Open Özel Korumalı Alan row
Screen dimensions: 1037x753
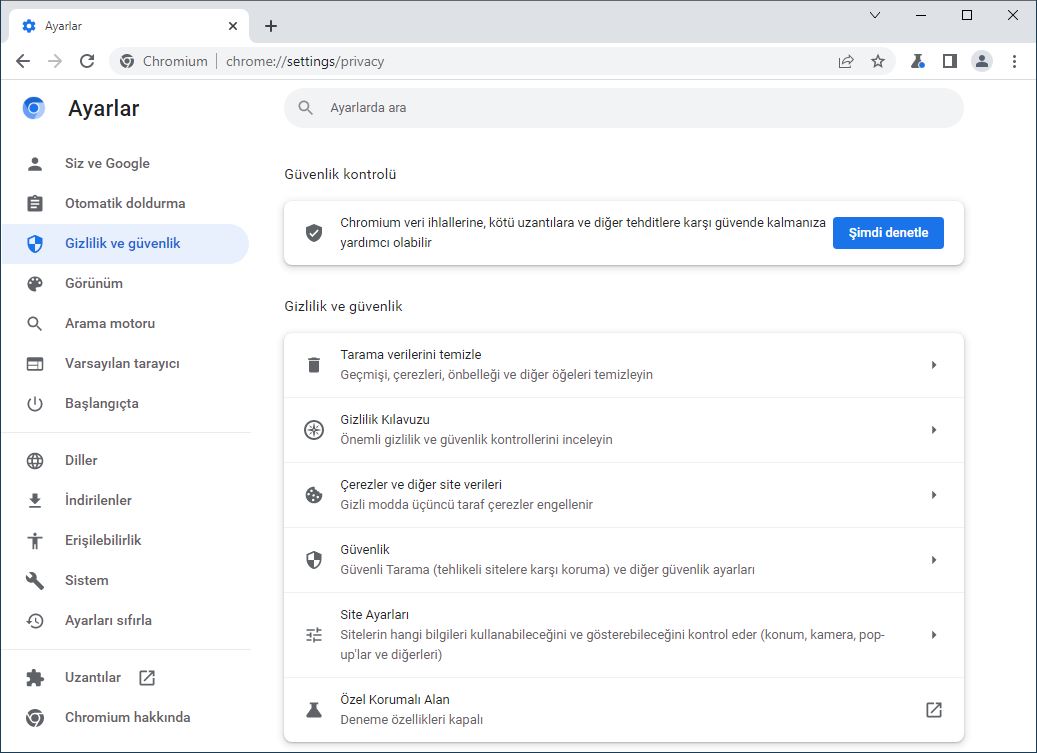pyautogui.click(x=624, y=710)
